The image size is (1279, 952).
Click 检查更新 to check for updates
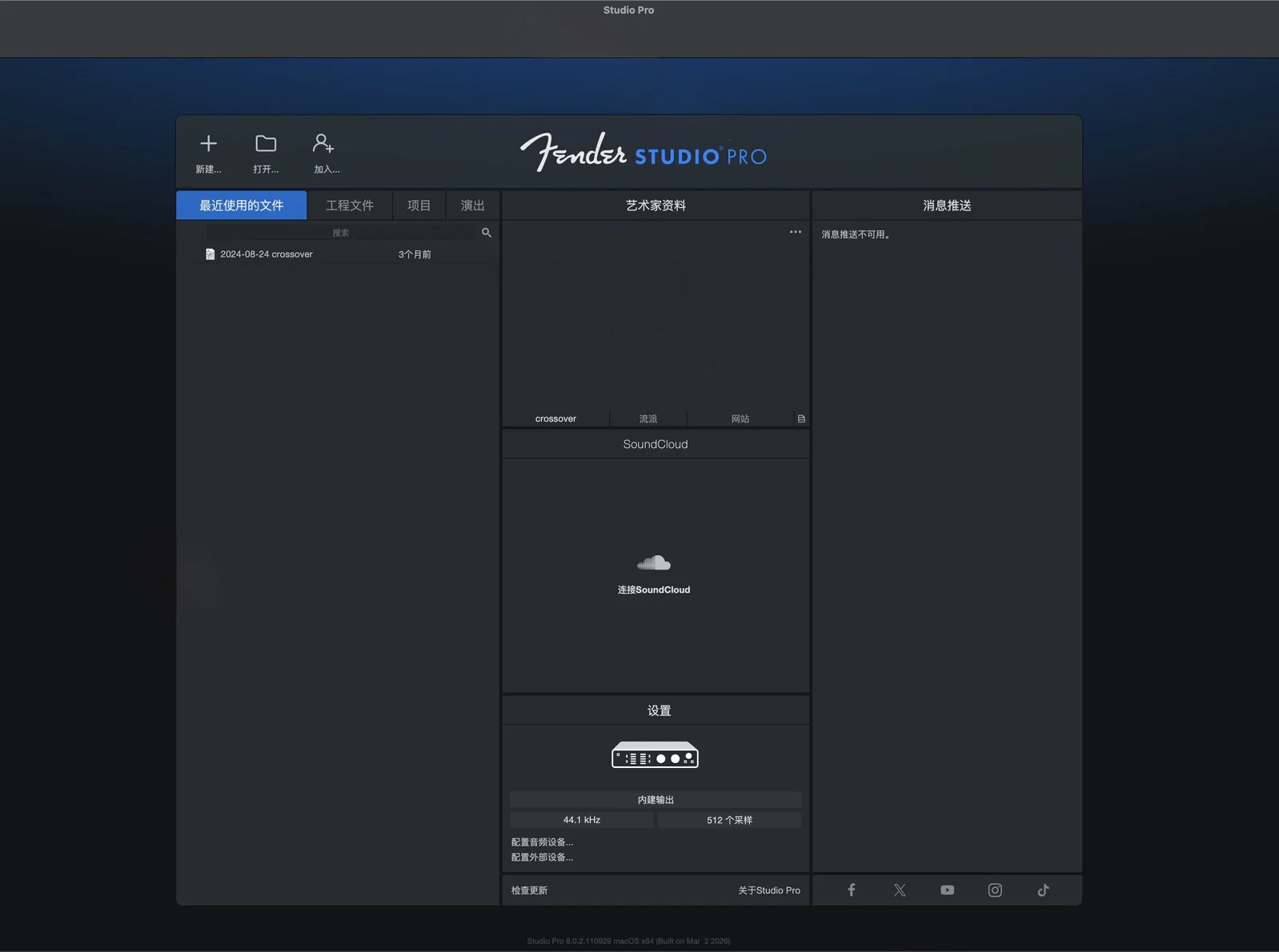point(529,890)
